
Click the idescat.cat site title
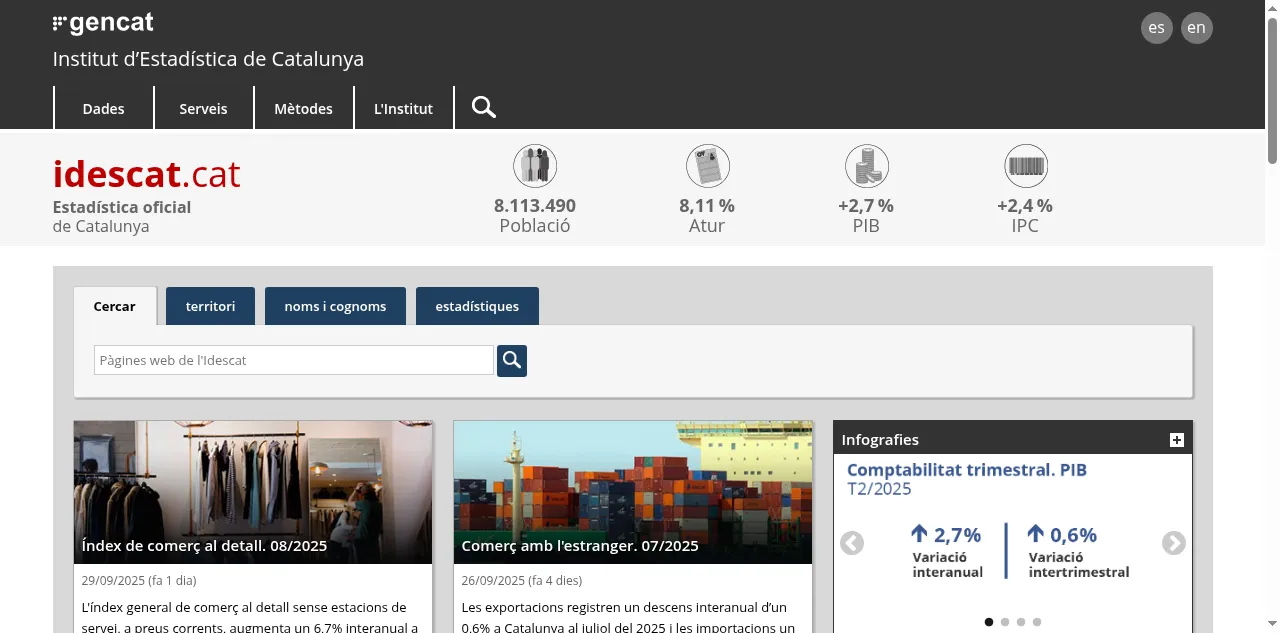point(147,174)
